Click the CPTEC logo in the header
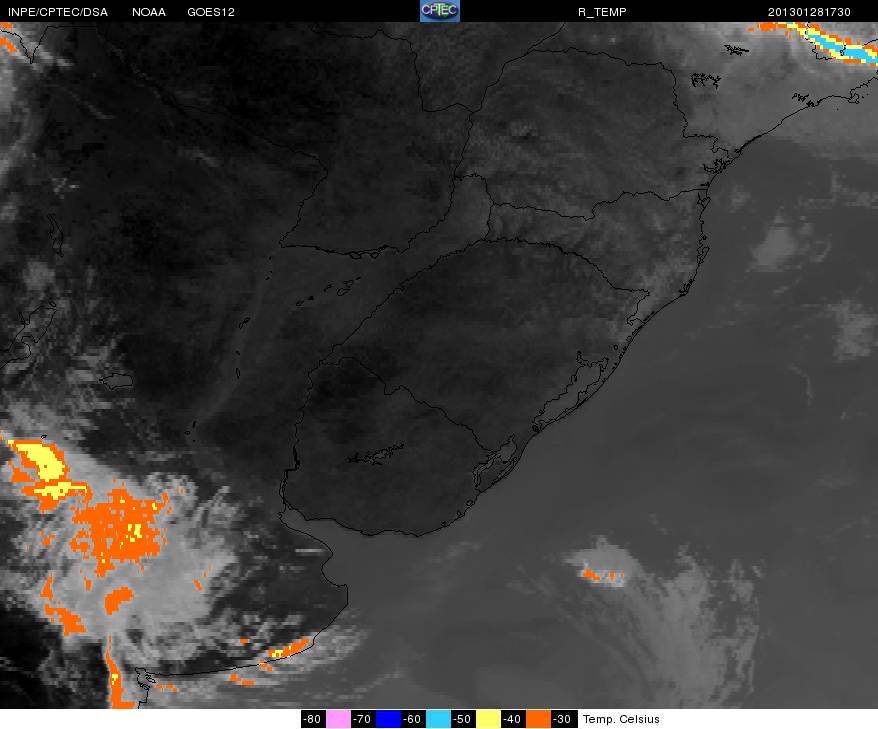This screenshot has width=878, height=729. (440, 11)
